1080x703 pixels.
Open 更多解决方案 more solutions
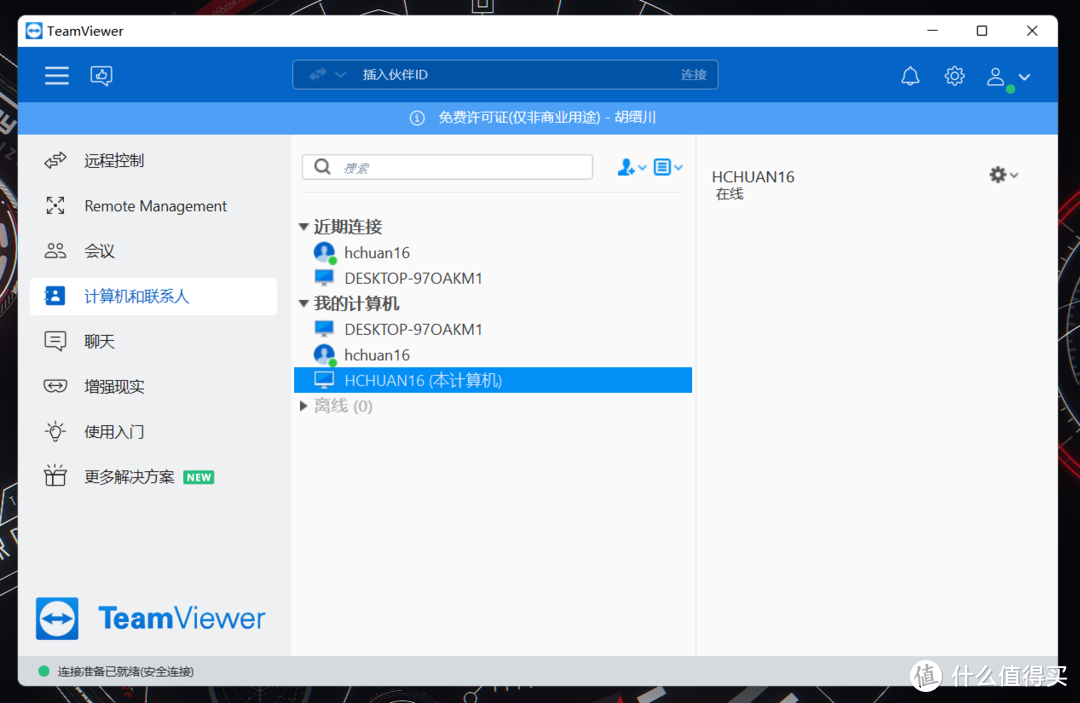[x=154, y=477]
